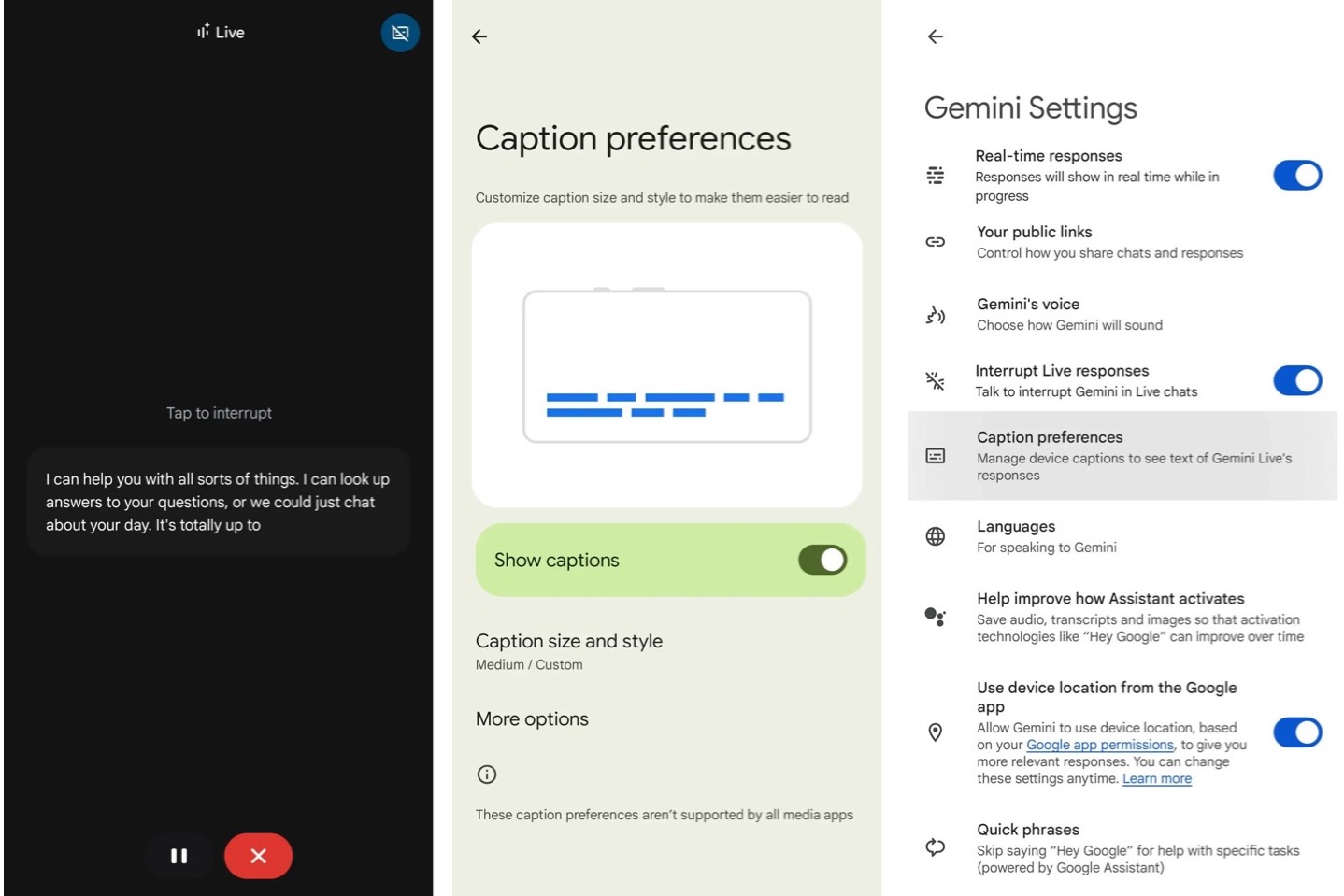Tap the link icon beside public links

[x=935, y=242]
